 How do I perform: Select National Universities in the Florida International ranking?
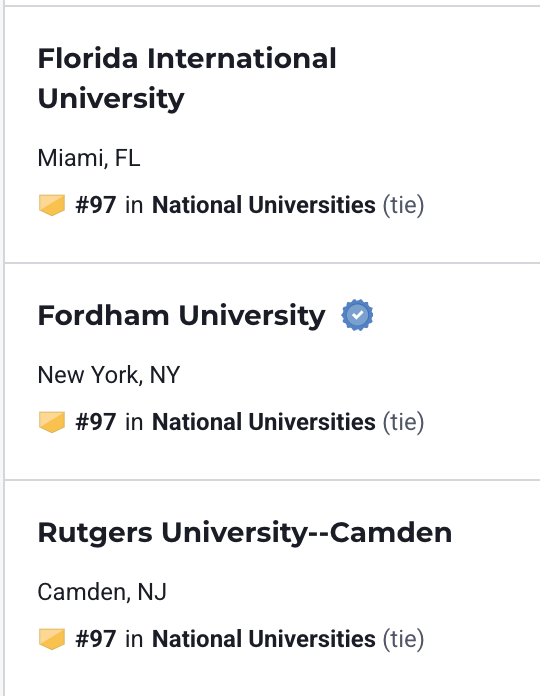(x=264, y=205)
